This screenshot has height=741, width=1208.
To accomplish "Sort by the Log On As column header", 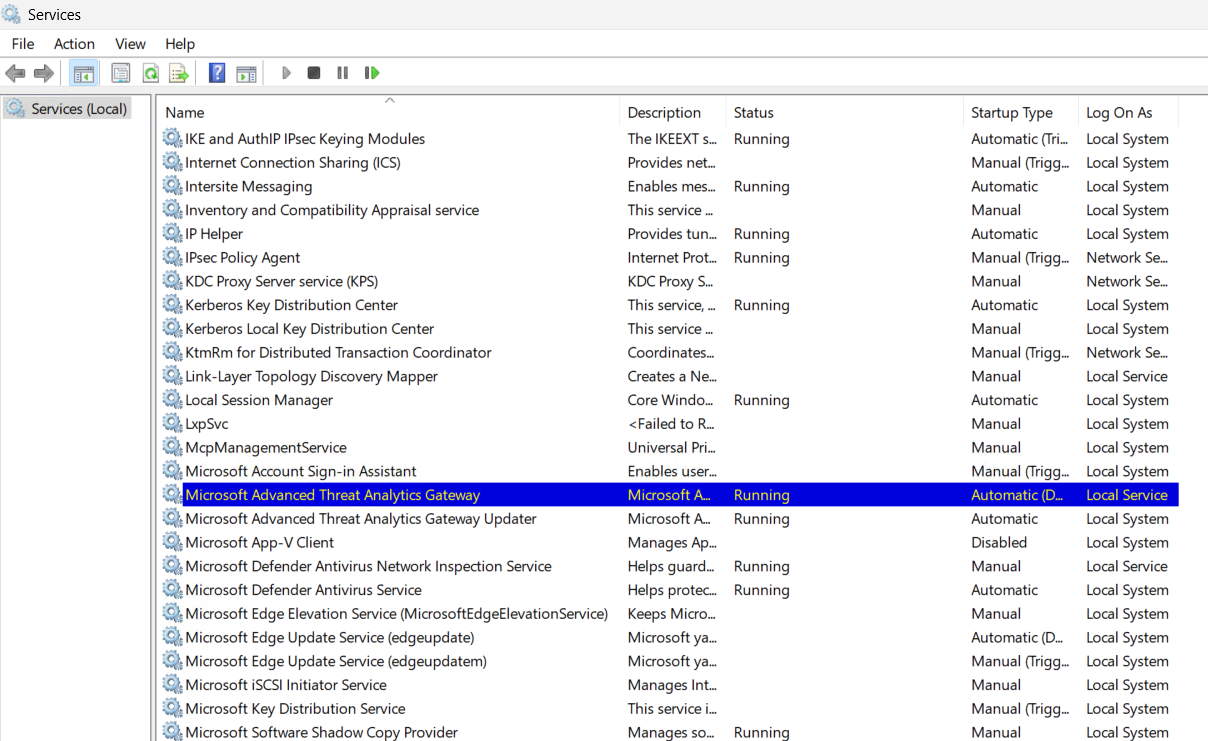I will point(1129,112).
